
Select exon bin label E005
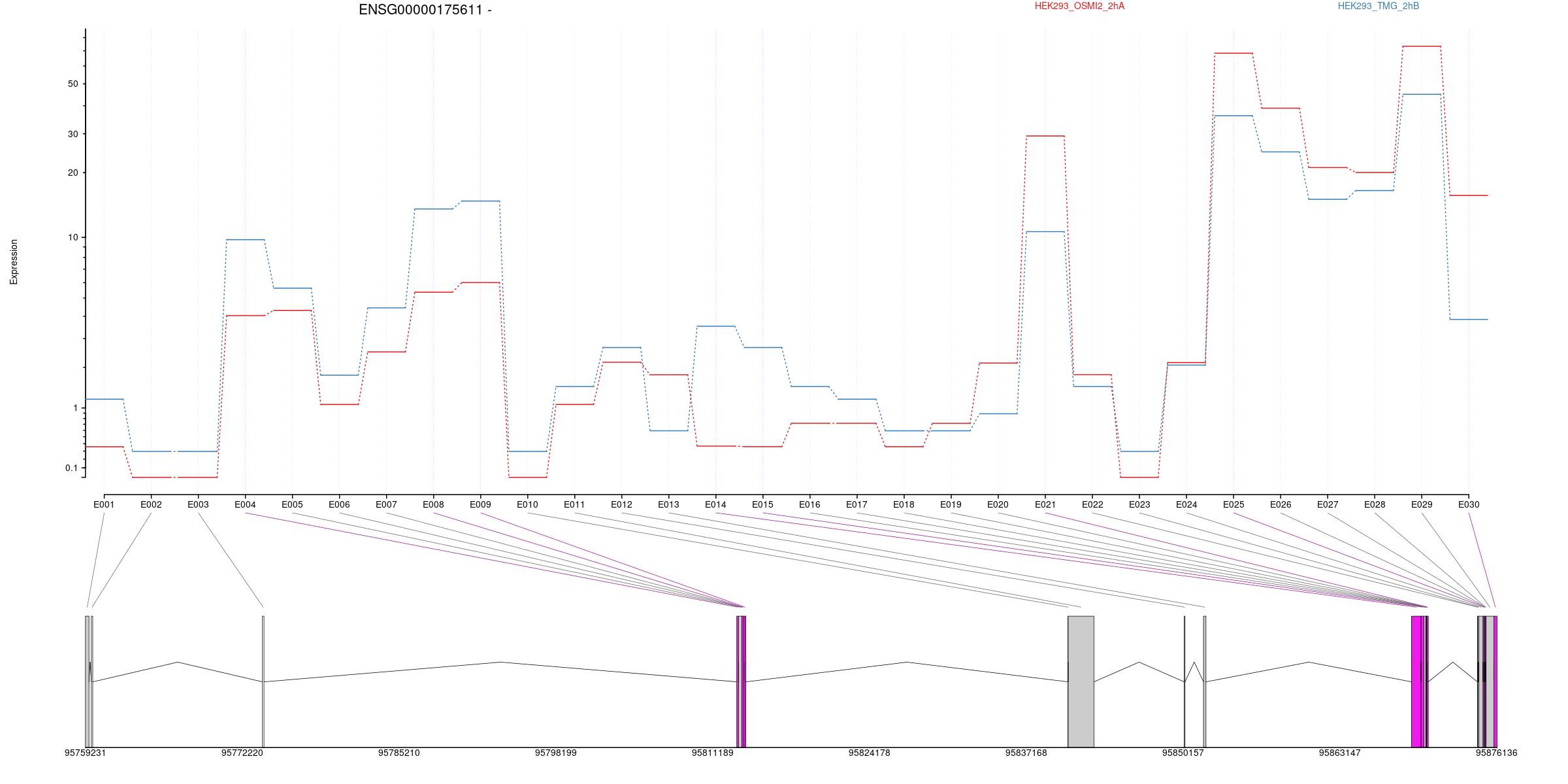(x=292, y=504)
